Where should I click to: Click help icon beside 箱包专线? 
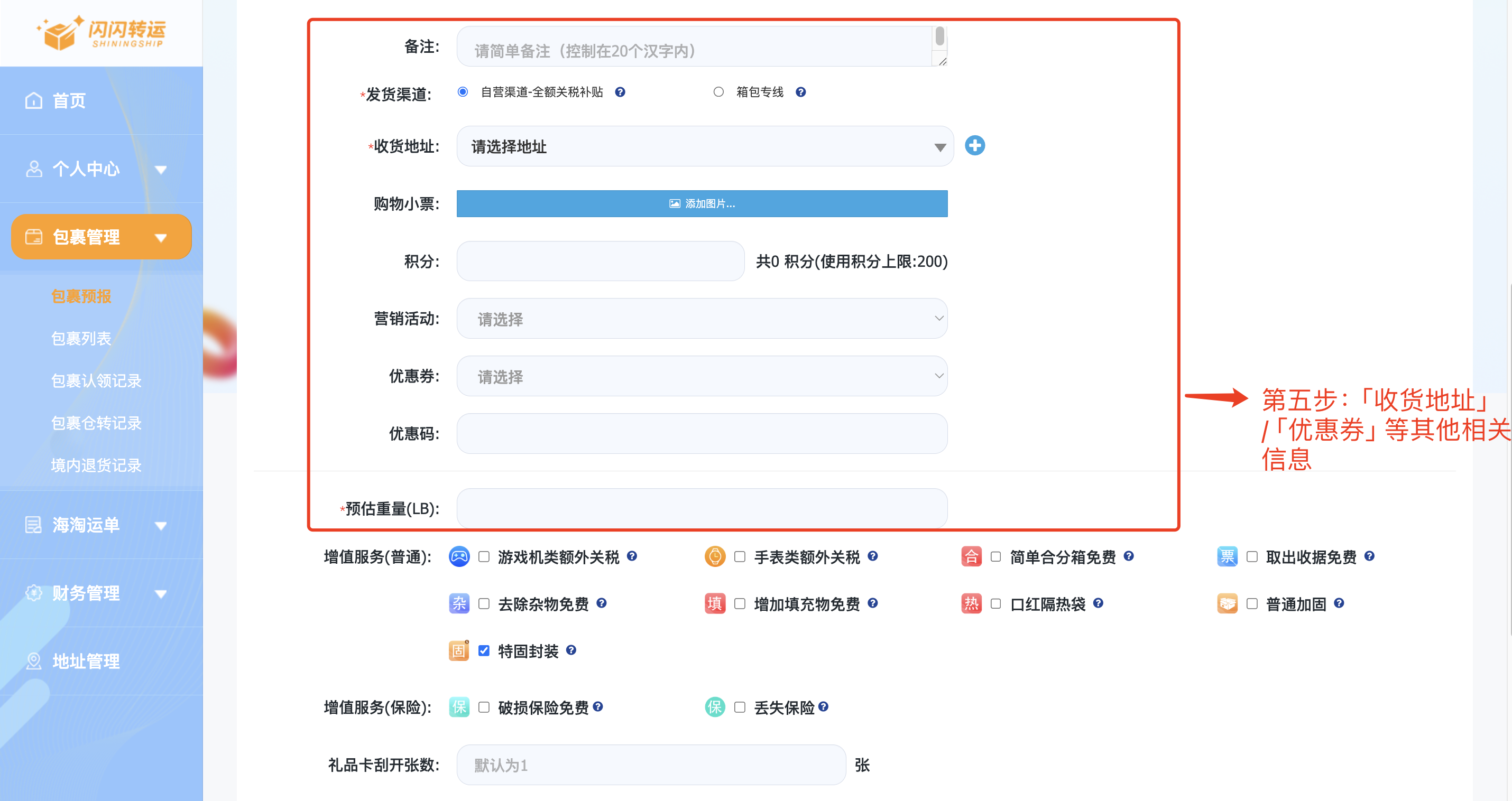[800, 92]
